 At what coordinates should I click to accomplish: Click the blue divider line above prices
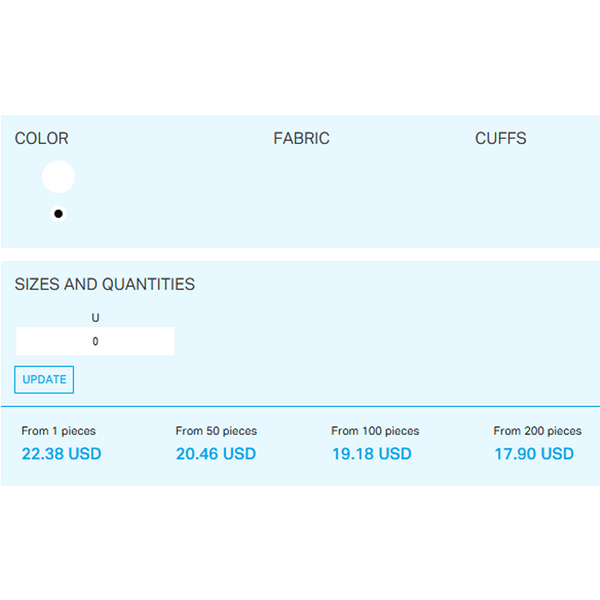click(300, 406)
